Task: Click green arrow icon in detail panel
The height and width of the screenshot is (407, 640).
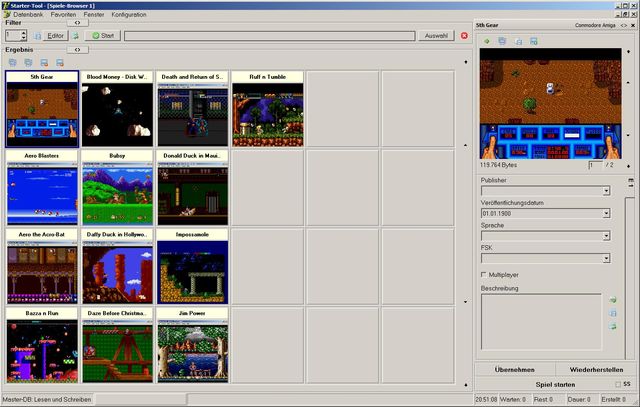Action: tap(487, 41)
